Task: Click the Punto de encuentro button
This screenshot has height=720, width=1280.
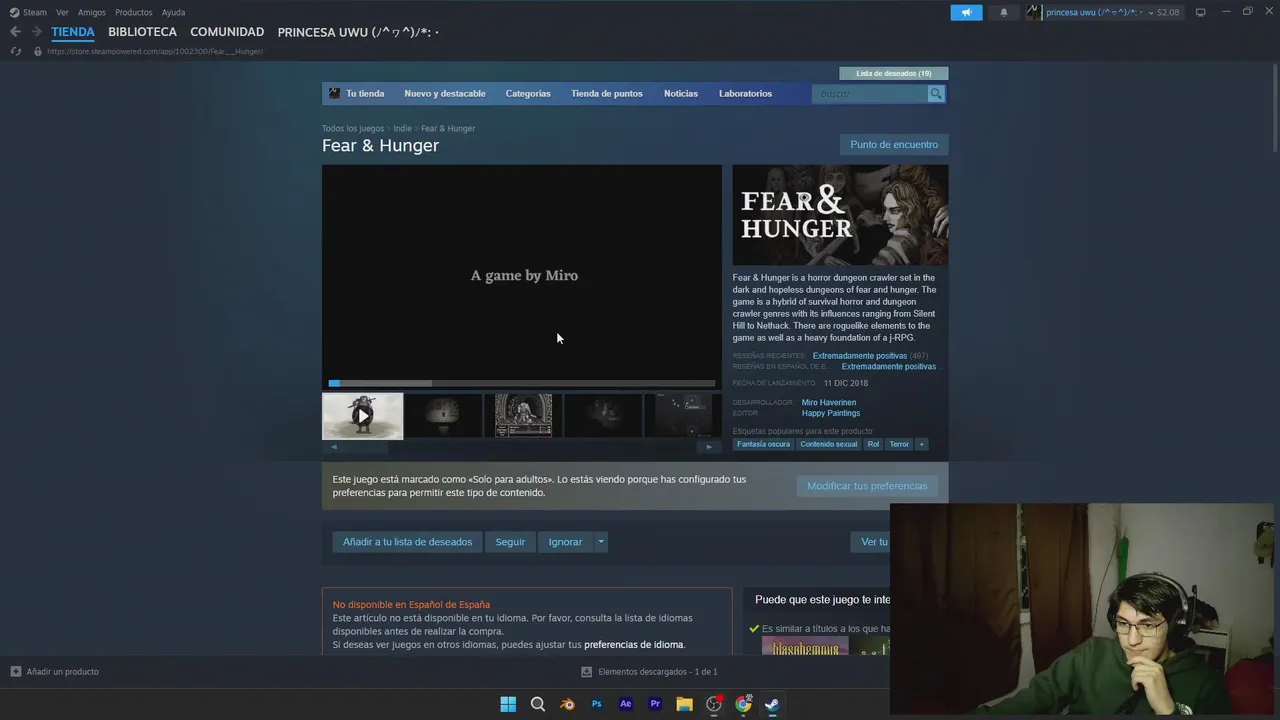Action: (894, 144)
